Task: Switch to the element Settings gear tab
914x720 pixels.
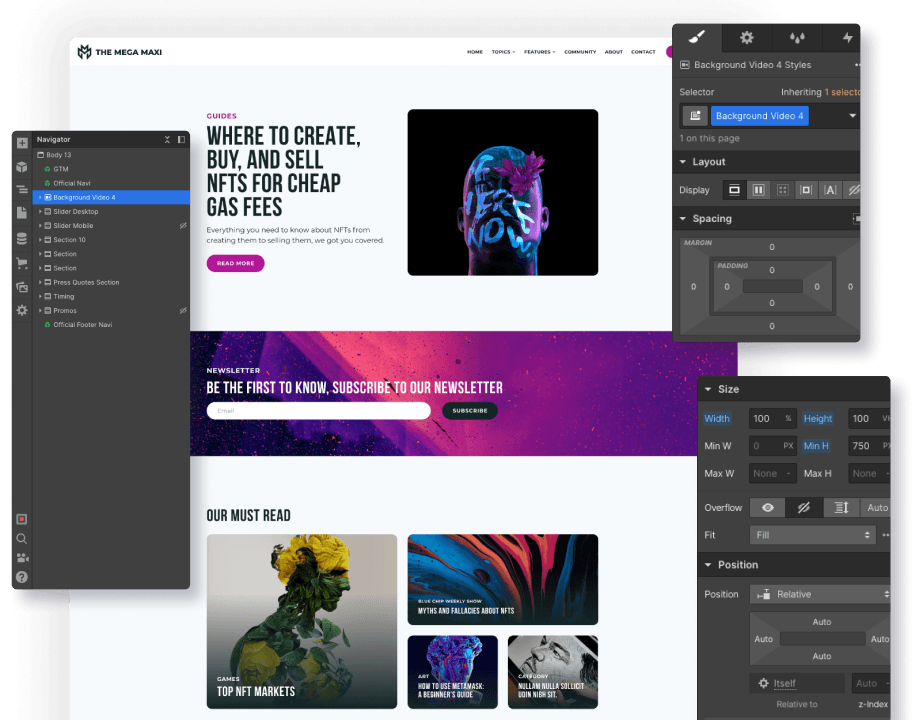Action: pyautogui.click(x=746, y=38)
